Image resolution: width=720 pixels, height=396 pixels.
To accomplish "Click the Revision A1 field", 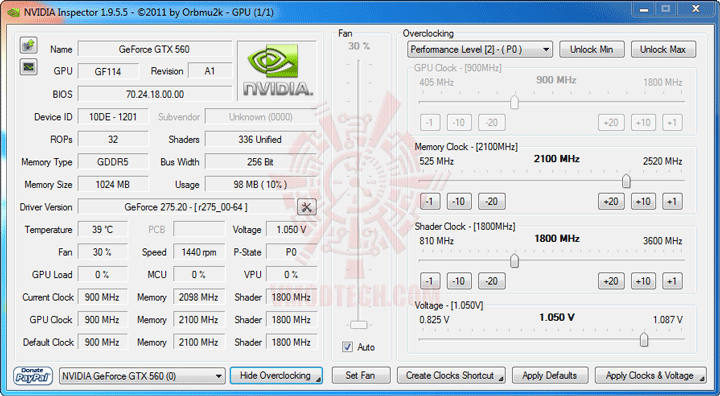I will (x=210, y=72).
